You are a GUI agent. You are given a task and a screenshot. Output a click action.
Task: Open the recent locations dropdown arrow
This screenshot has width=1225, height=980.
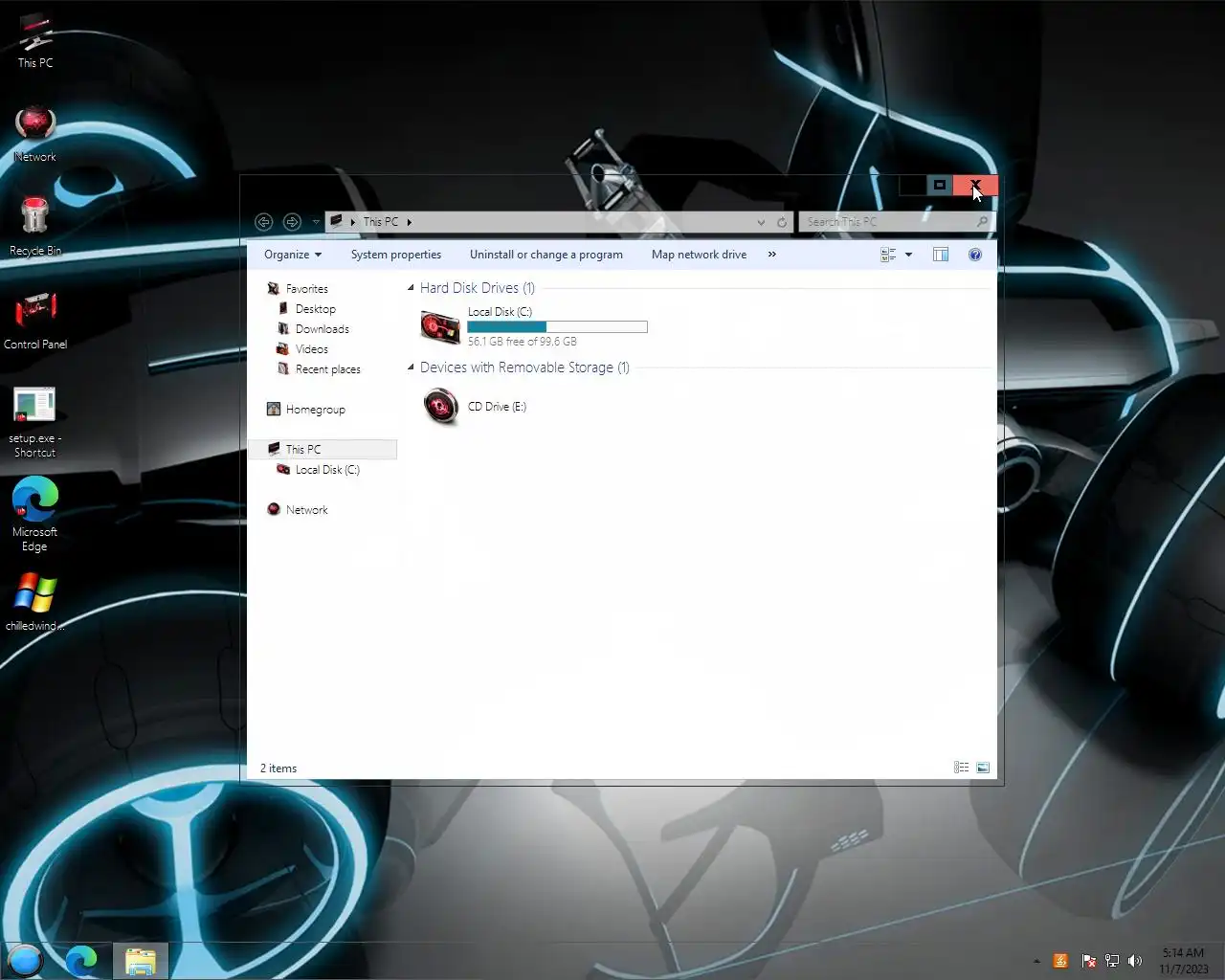[316, 222]
